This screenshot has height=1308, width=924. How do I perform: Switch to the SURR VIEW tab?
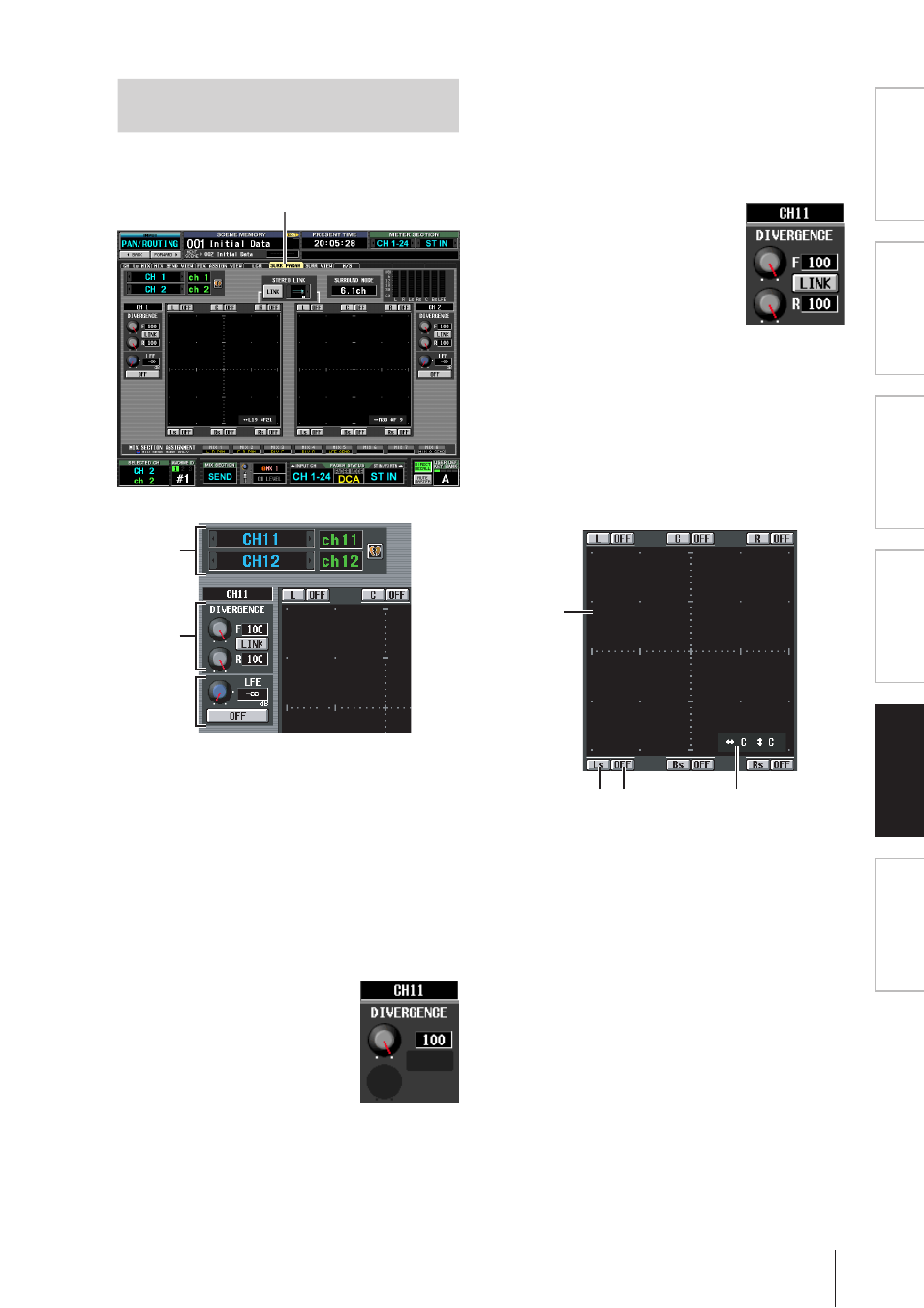(x=319, y=265)
